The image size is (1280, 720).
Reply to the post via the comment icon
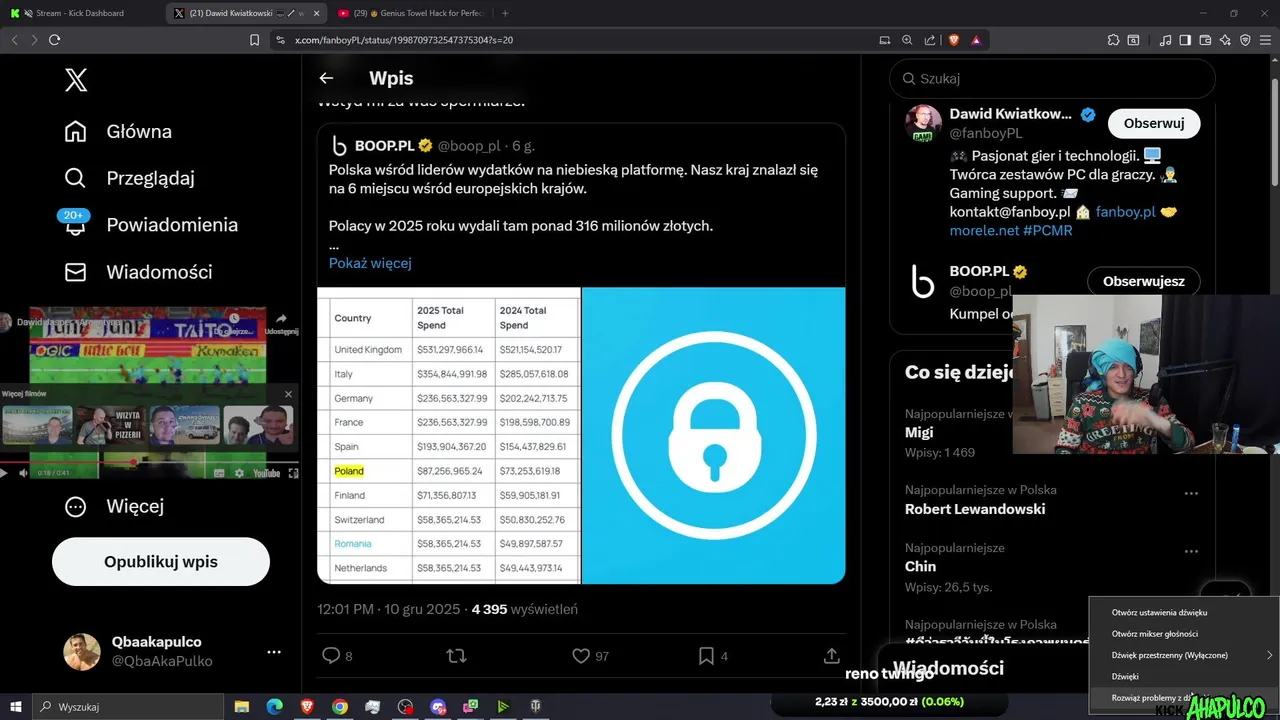[331, 656]
